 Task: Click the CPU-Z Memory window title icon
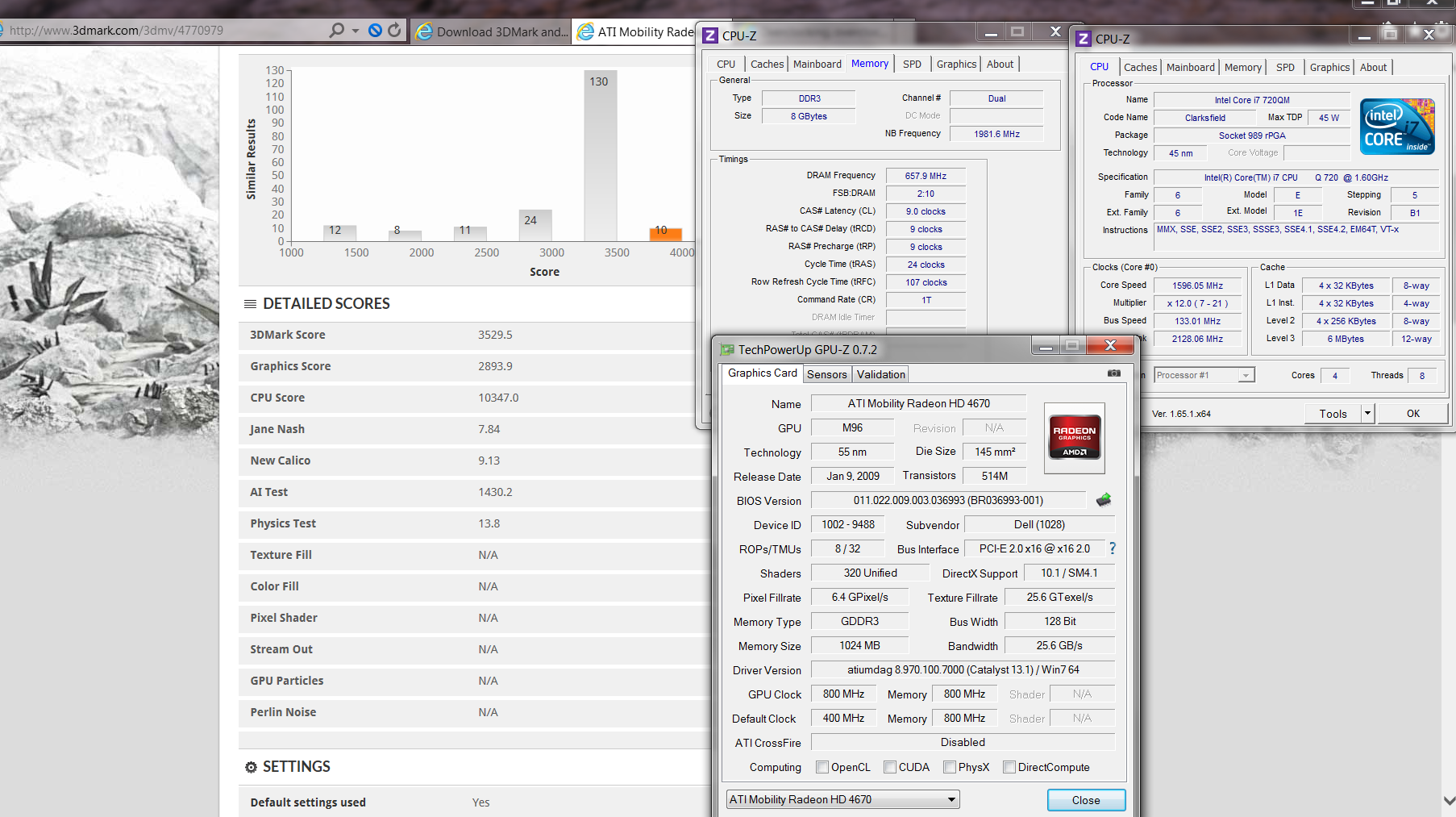(x=710, y=35)
